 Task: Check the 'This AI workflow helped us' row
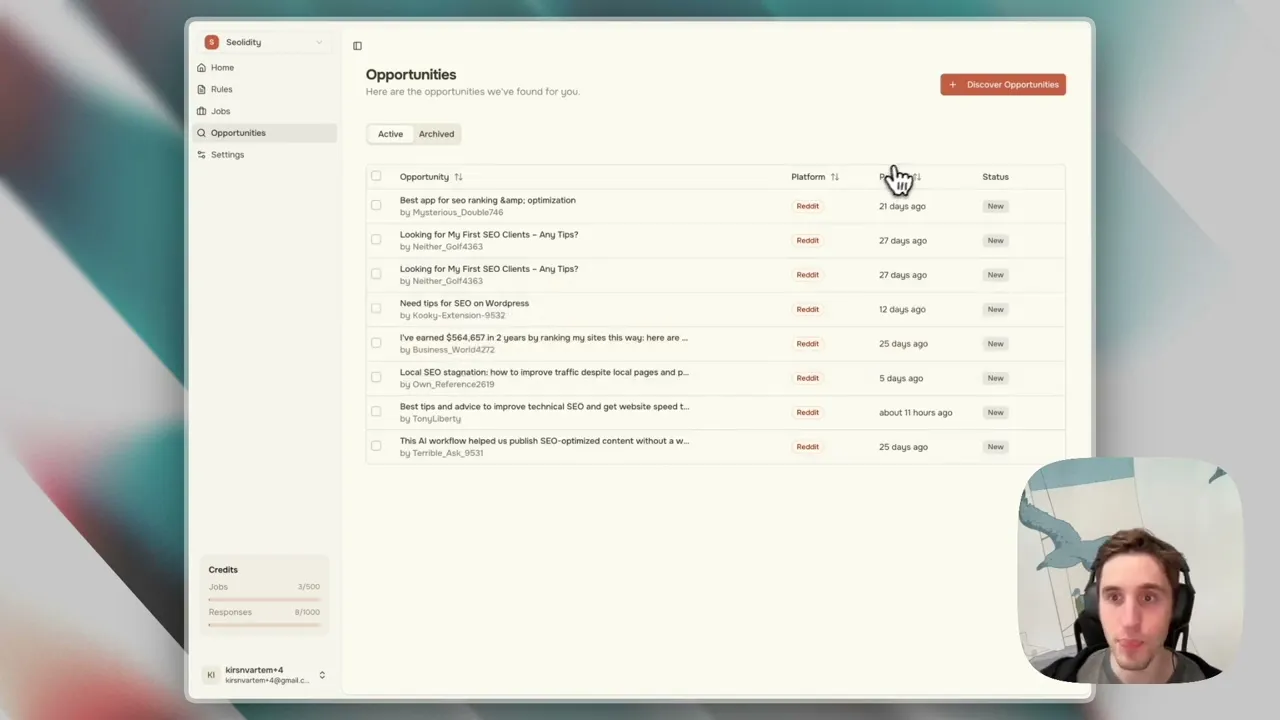[376, 445]
